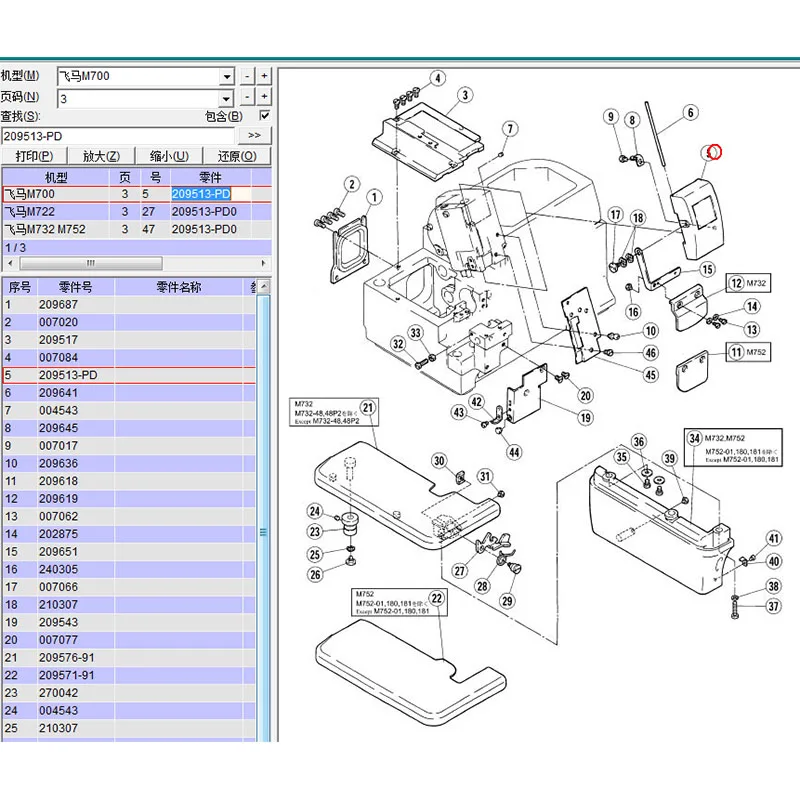Viewport: 800px width, 800px height.
Task: Click the right arrow of results horizontal scrollbar
Action: (x=263, y=263)
